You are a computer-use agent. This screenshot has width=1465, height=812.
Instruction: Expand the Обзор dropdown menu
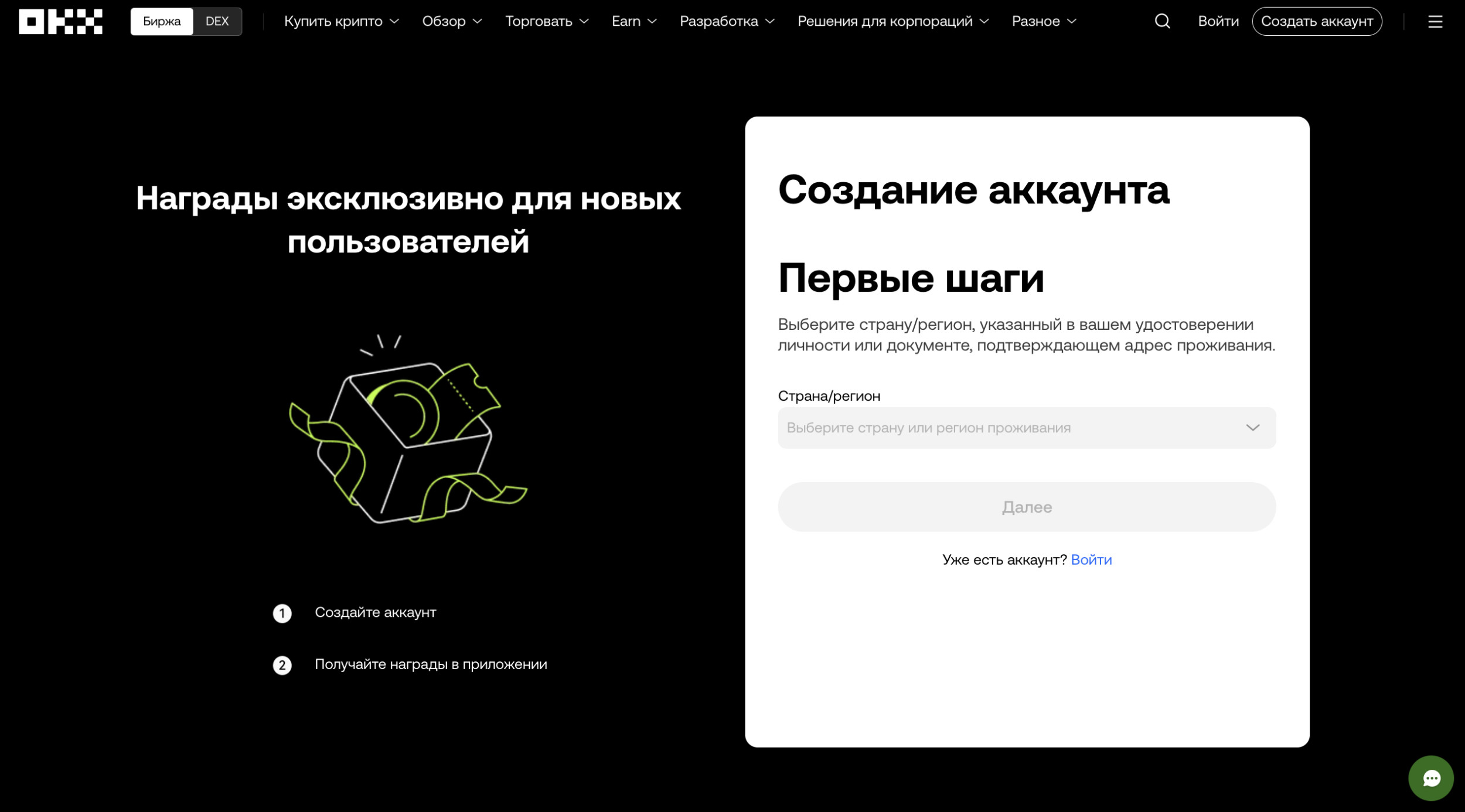tap(452, 22)
